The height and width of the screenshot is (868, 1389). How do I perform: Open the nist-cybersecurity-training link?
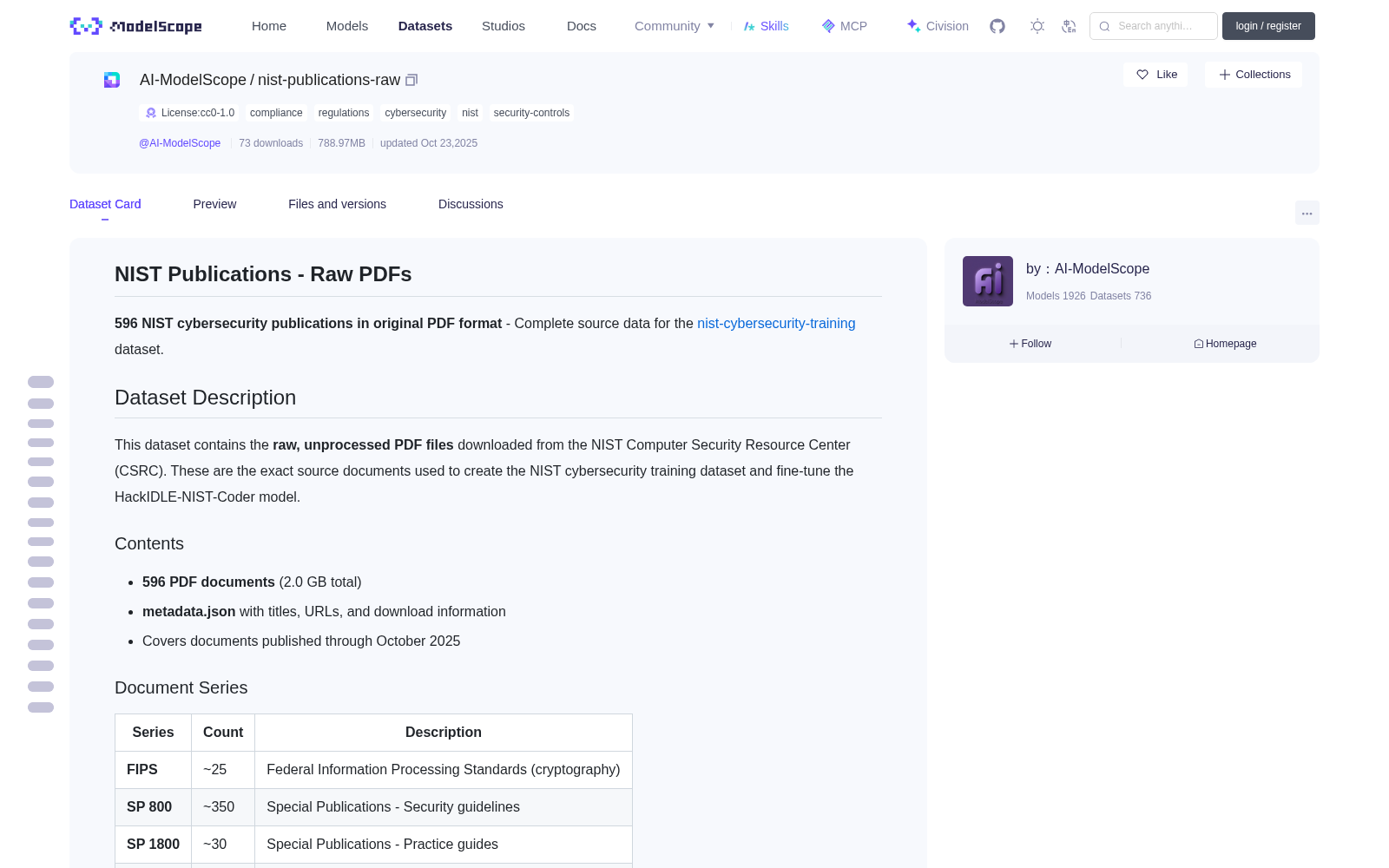tap(776, 323)
